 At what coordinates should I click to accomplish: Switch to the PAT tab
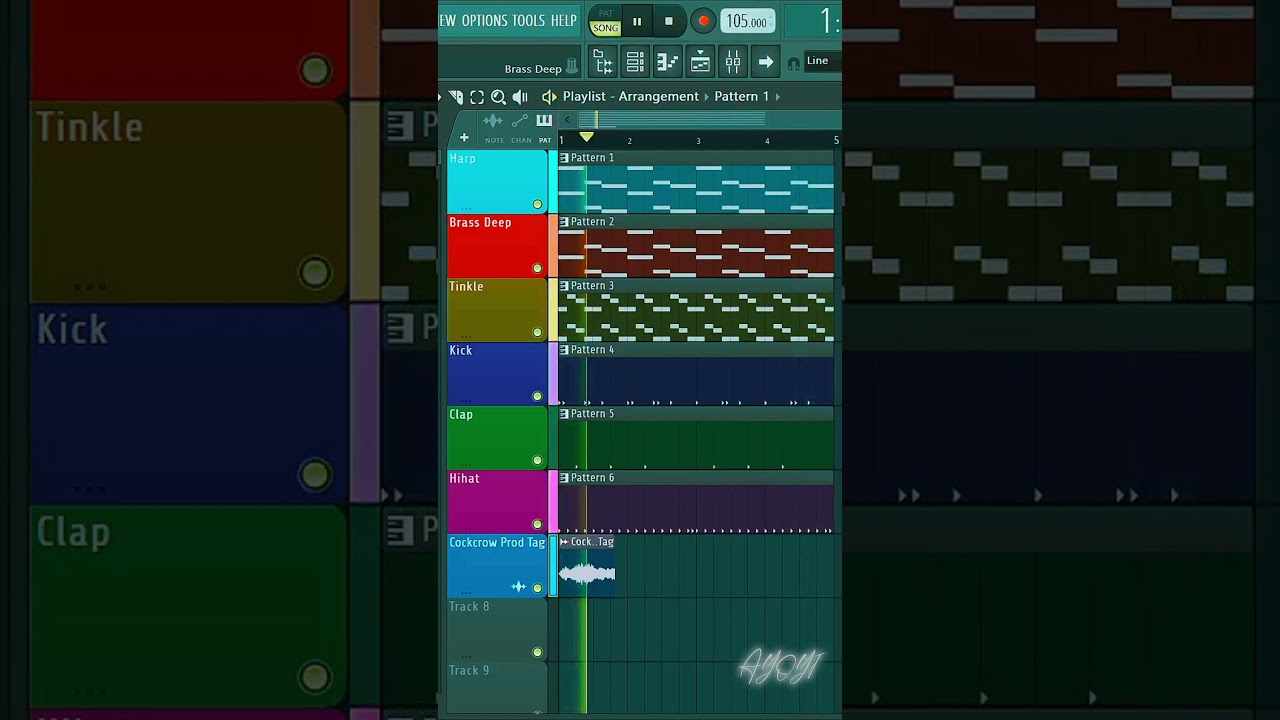click(x=545, y=128)
